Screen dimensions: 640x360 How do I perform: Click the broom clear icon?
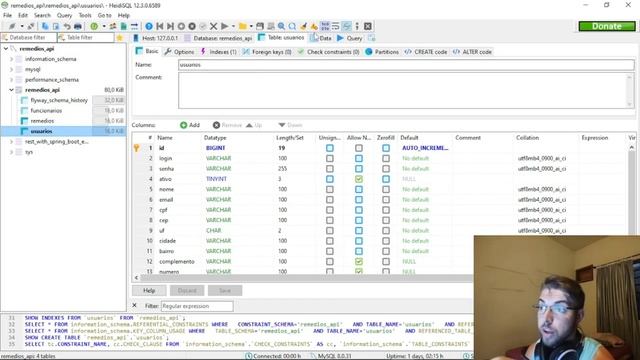pos(303,26)
